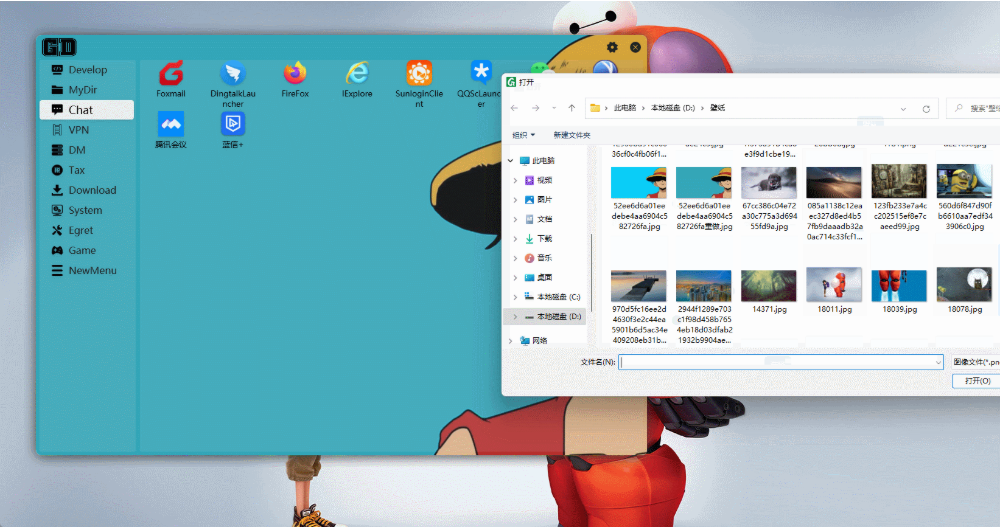Screen dimensions: 1000x528
Task: Open the QQScLauncher icon
Action: point(481,73)
